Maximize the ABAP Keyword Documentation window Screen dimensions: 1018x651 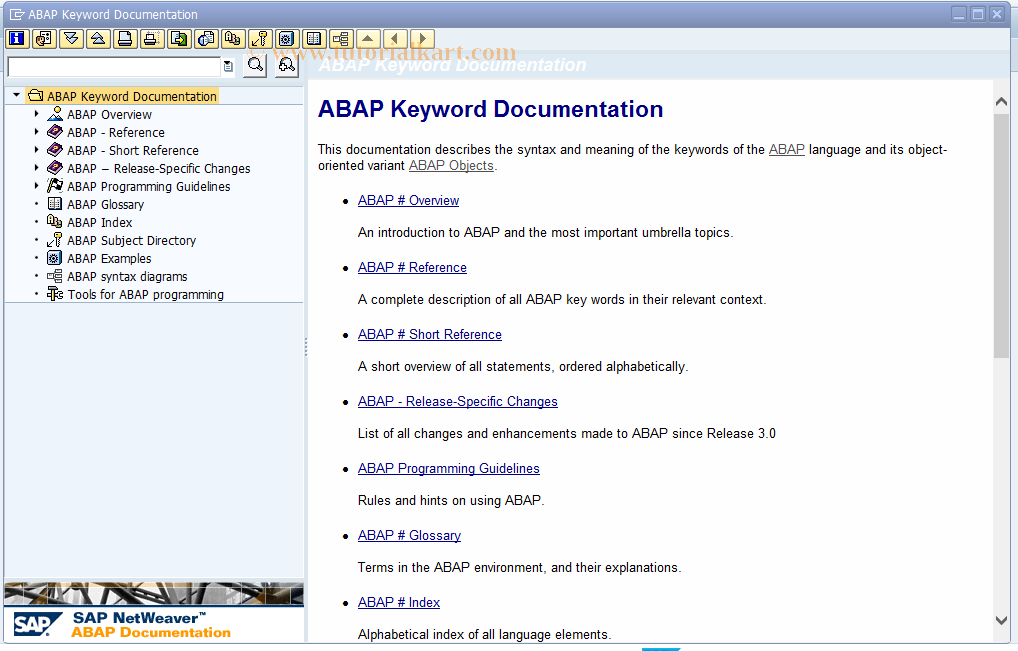[978, 14]
